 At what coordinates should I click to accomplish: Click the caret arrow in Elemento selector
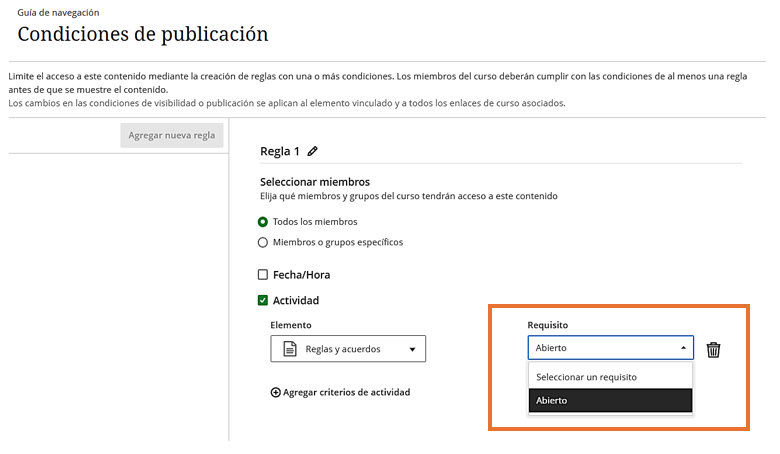pos(412,350)
